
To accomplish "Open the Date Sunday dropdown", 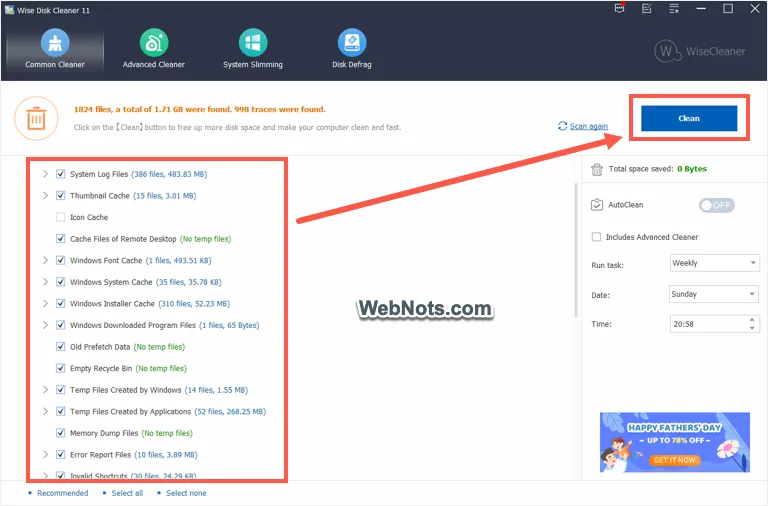I will tap(714, 294).
